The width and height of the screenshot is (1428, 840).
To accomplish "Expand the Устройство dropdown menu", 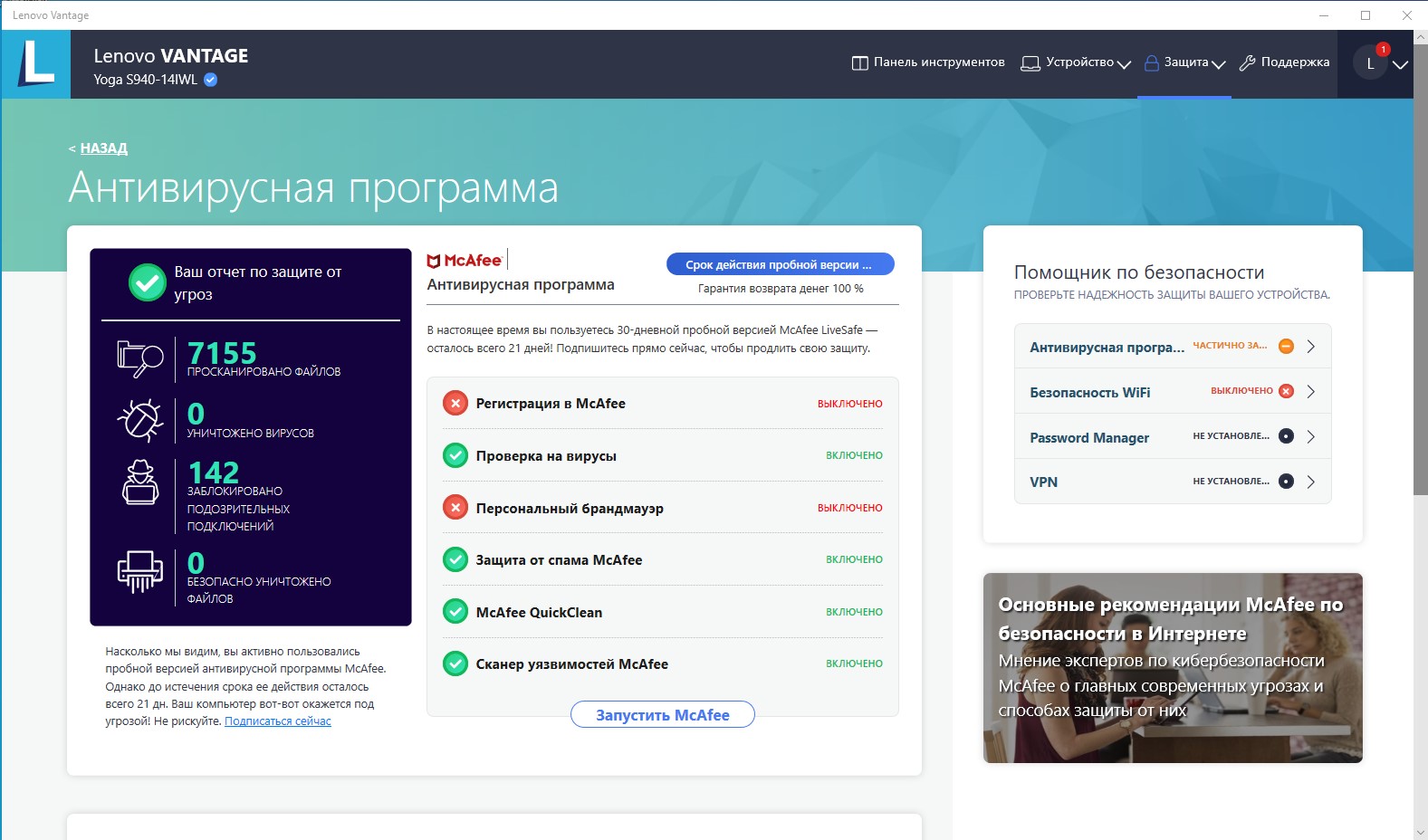I will tap(1076, 62).
